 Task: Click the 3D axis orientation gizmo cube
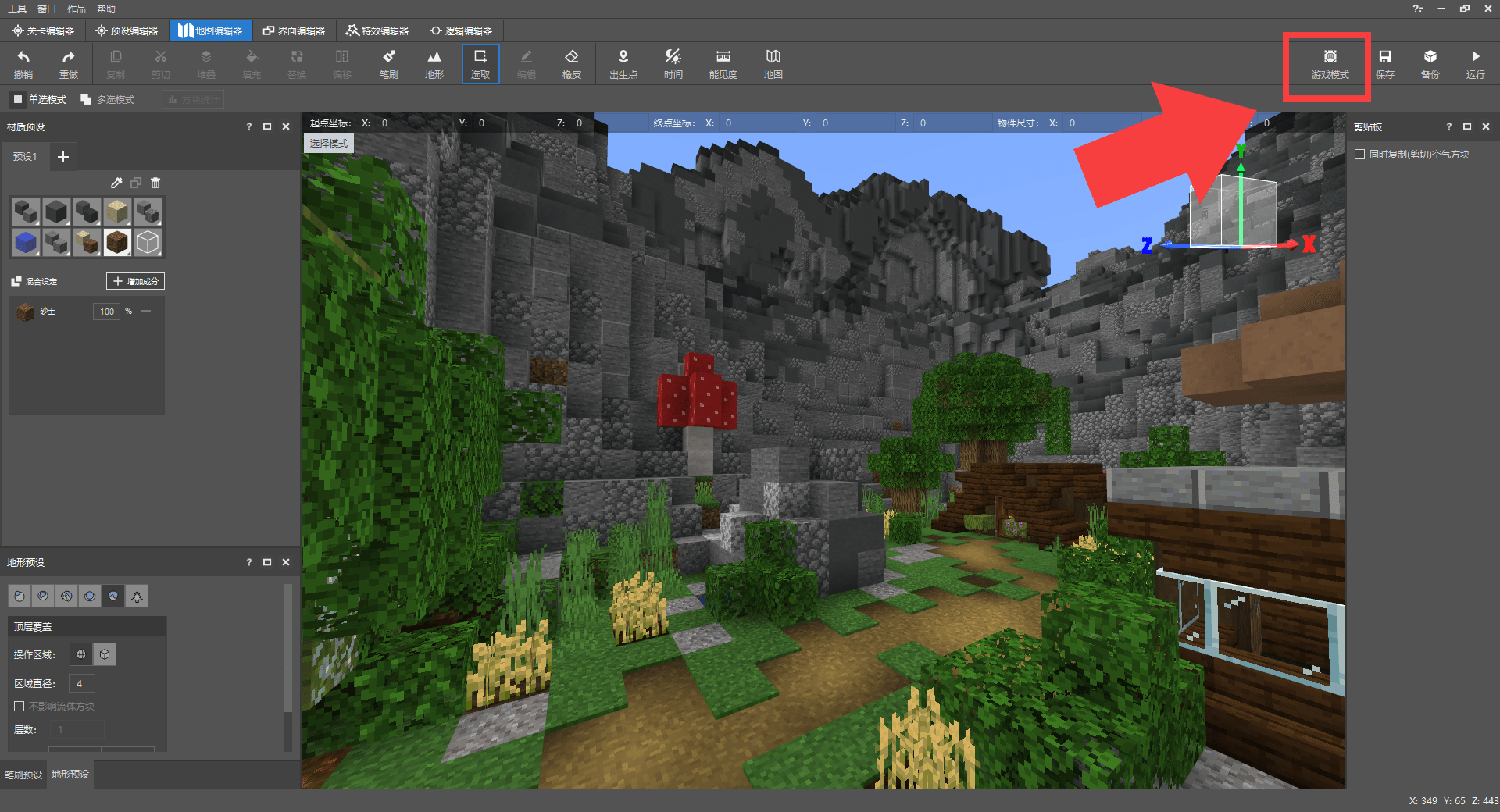coord(1233,212)
